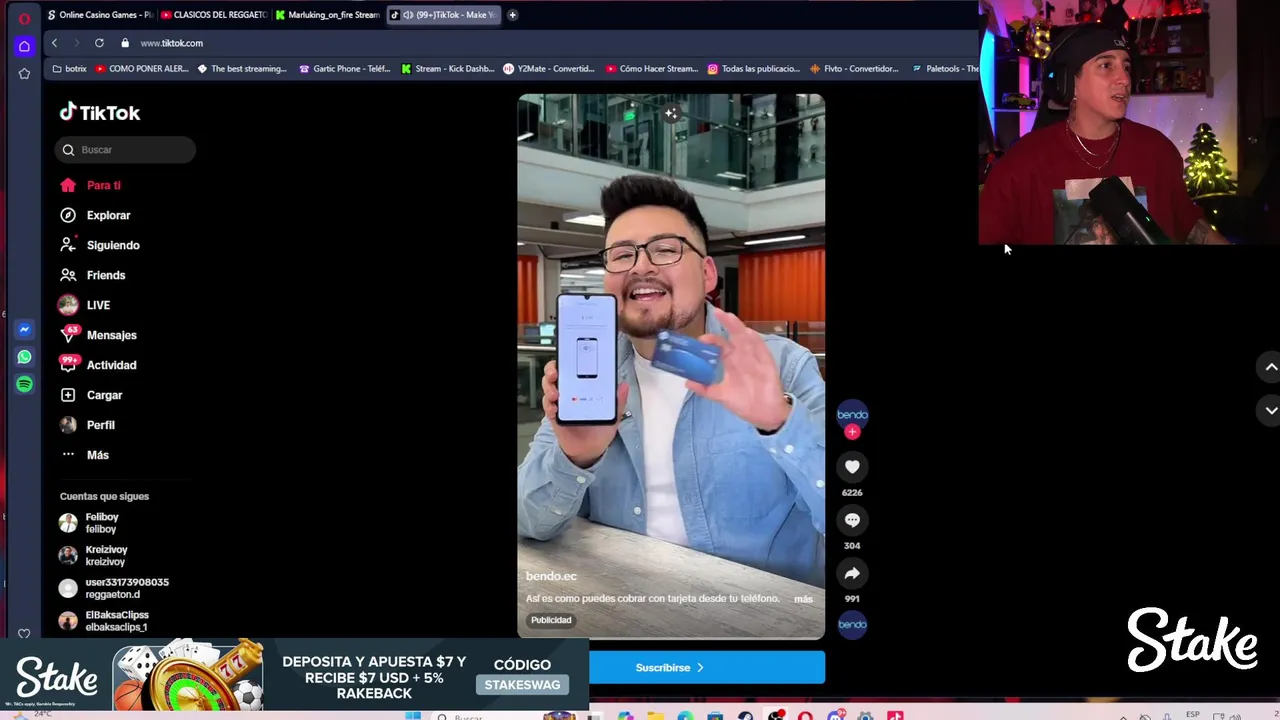Viewport: 1280px width, 720px height.
Task: Open bendo profile avatar beside video
Action: (x=852, y=414)
